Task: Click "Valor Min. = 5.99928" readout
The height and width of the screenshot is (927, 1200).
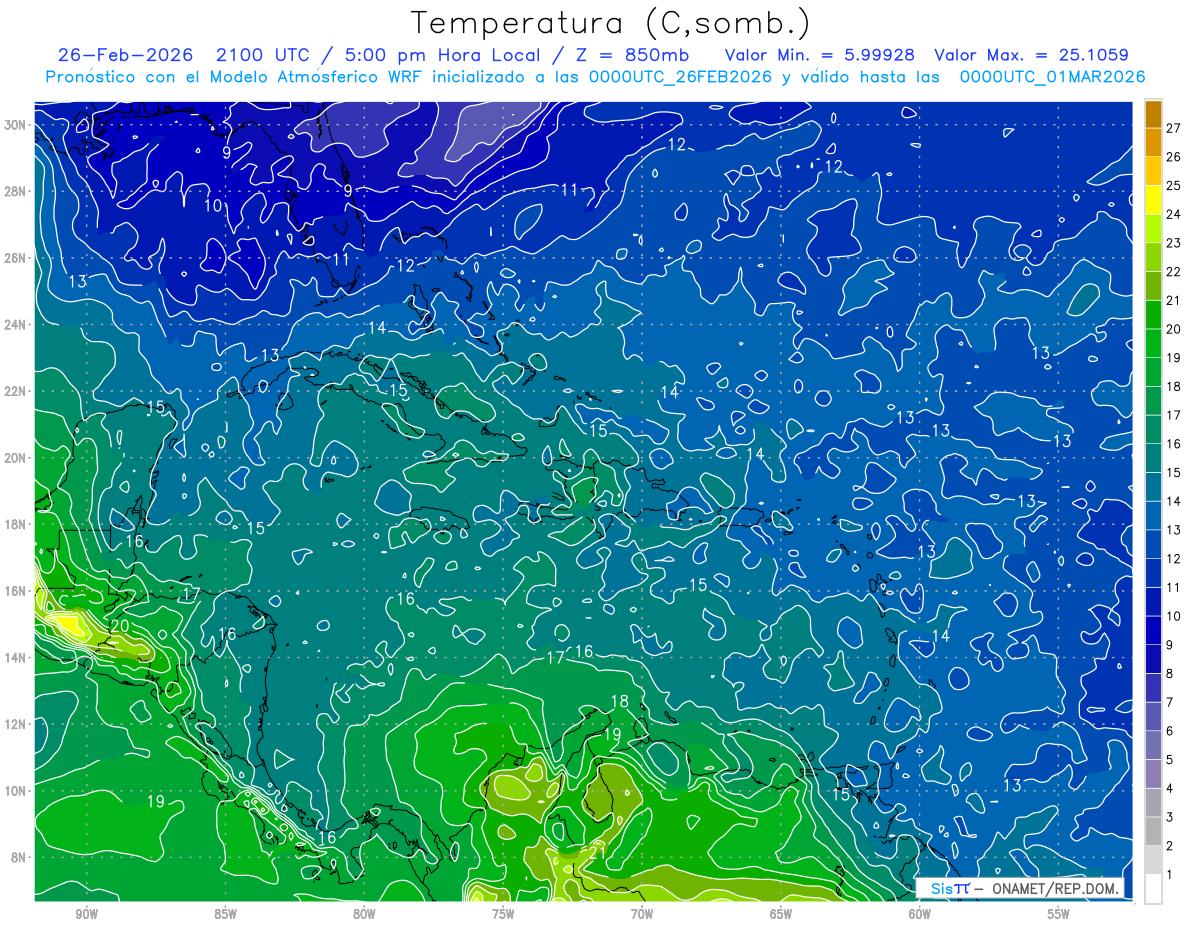Action: pyautogui.click(x=820, y=55)
